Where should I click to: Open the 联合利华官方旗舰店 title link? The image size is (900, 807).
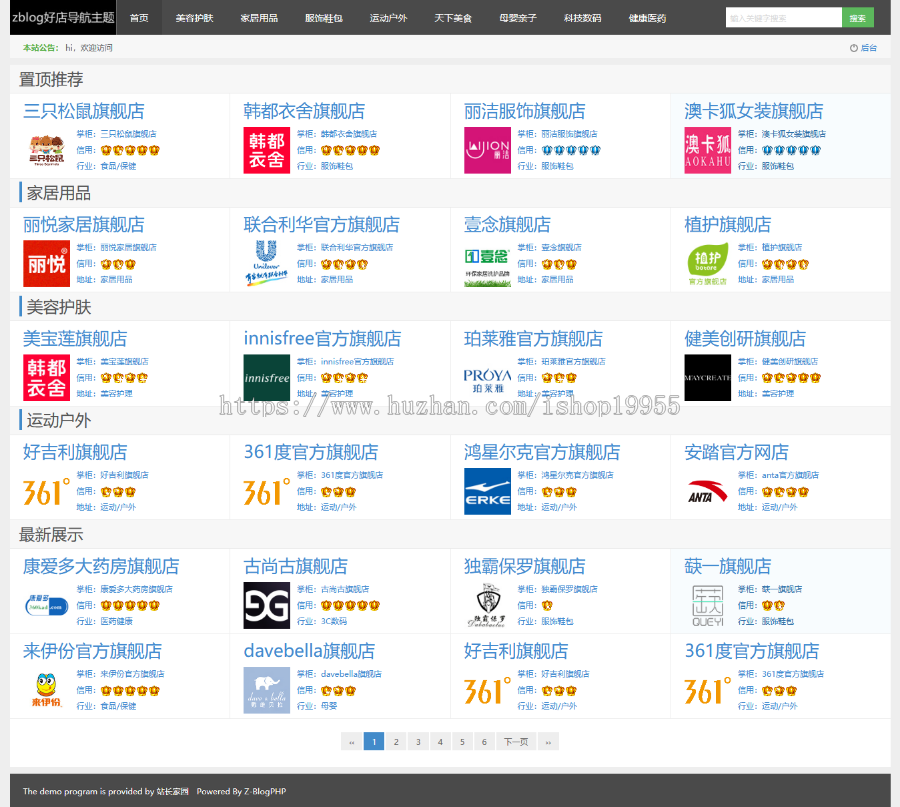321,224
